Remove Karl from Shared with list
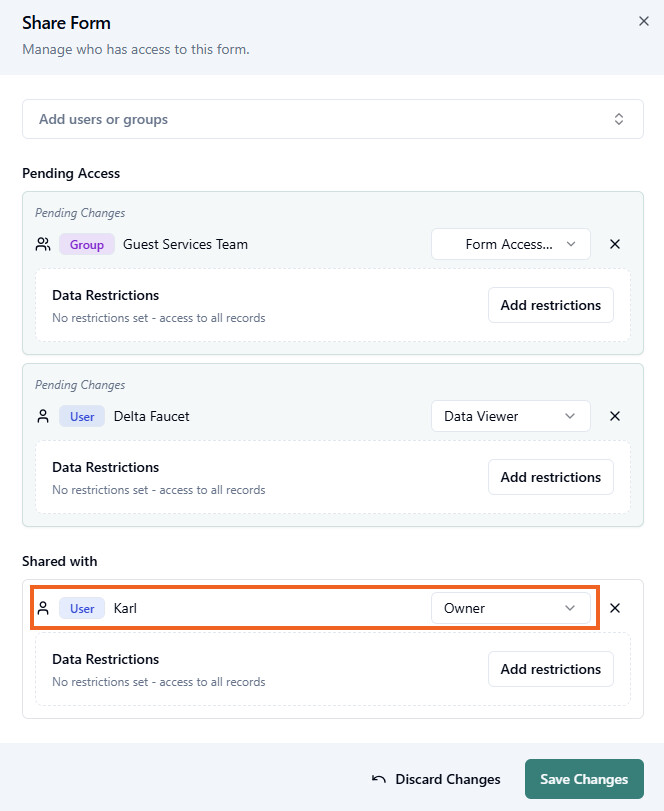Screen dimensions: 664x811 point(614,608)
